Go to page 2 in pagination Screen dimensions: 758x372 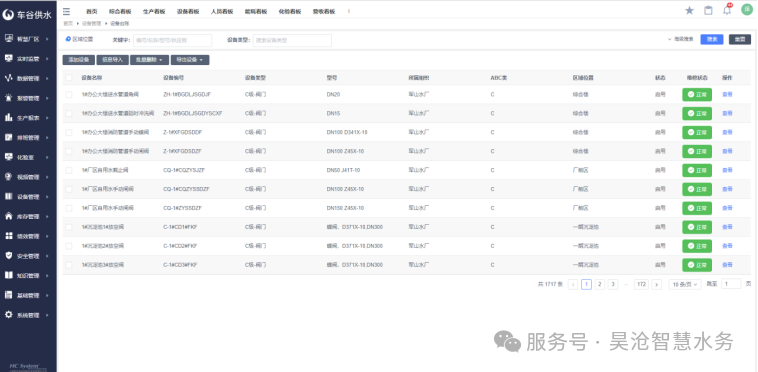(600, 285)
